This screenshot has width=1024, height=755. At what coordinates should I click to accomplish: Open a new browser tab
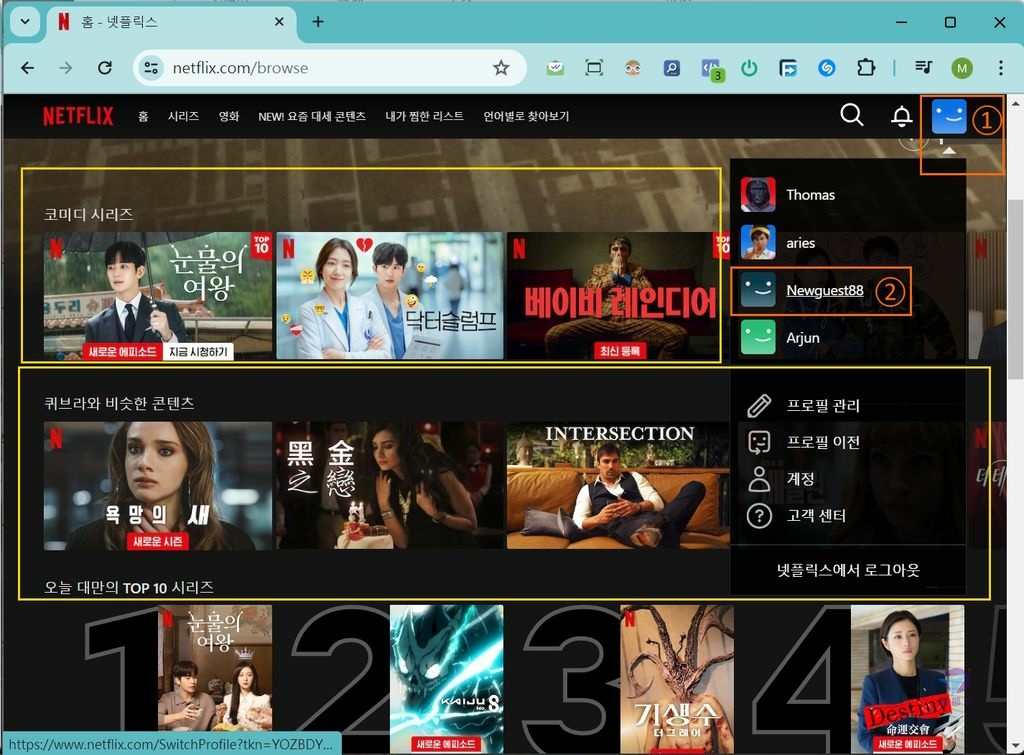318,22
